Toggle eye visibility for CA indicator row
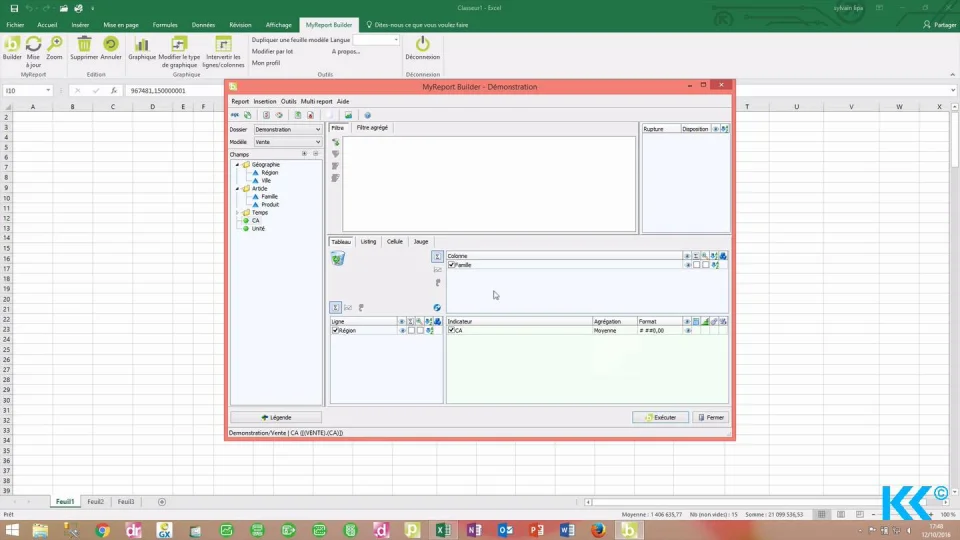The height and width of the screenshot is (540, 960). pos(688,331)
